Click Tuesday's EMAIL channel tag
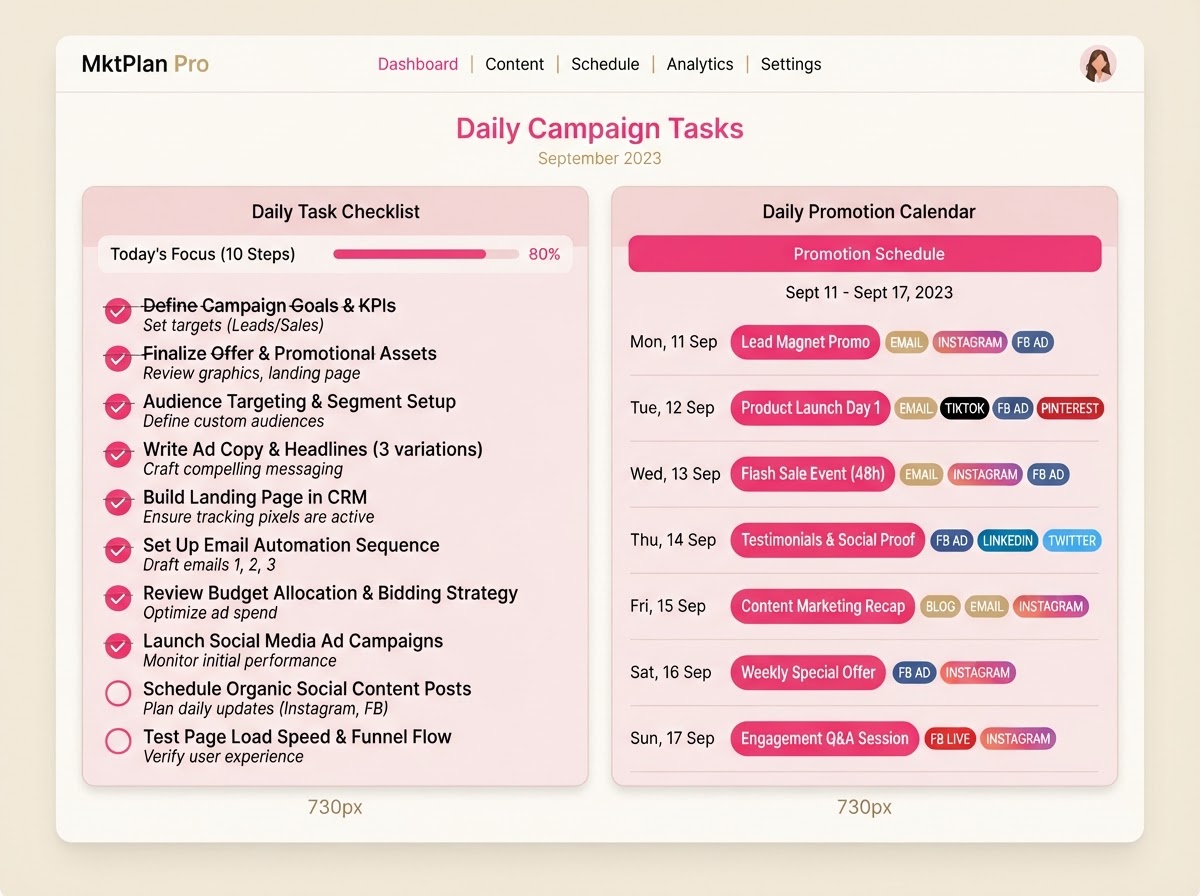1200x896 pixels. point(915,408)
